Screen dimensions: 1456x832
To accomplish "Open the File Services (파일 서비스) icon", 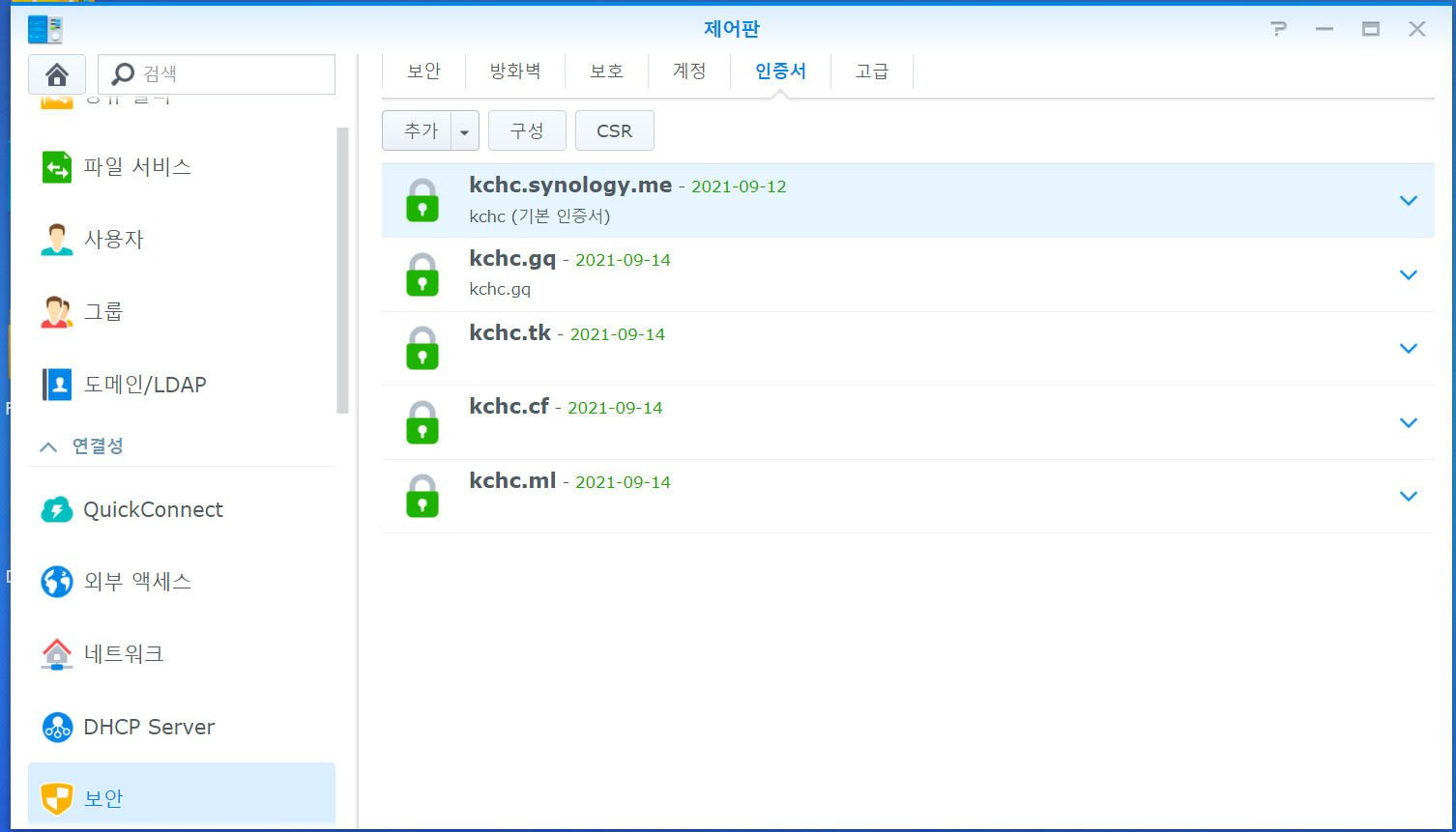I will (x=57, y=167).
